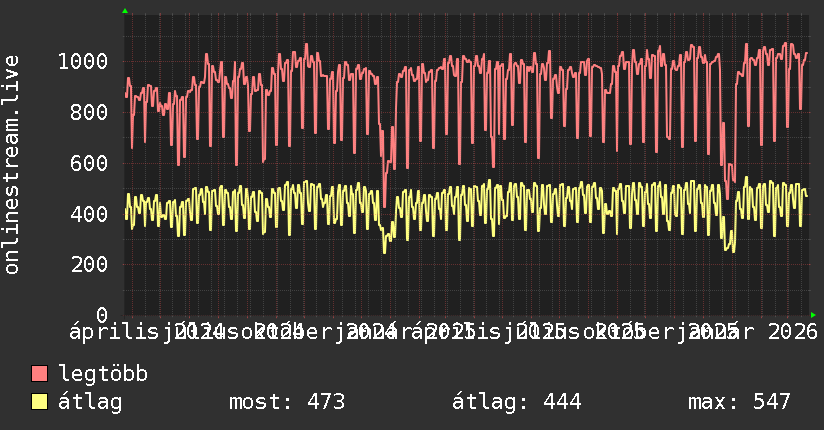Click the yellow átlag legend swatch
The width and height of the screenshot is (824, 430).
39,401
